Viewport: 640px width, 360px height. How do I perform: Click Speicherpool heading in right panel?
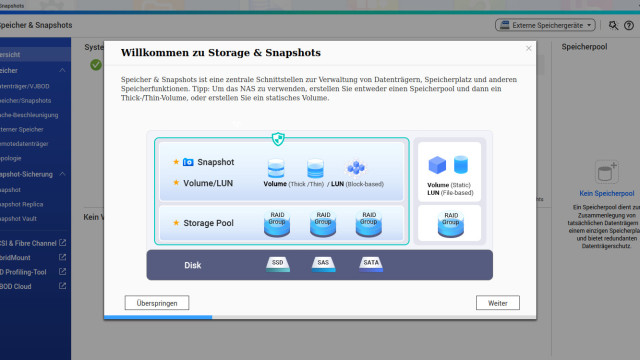coord(584,47)
